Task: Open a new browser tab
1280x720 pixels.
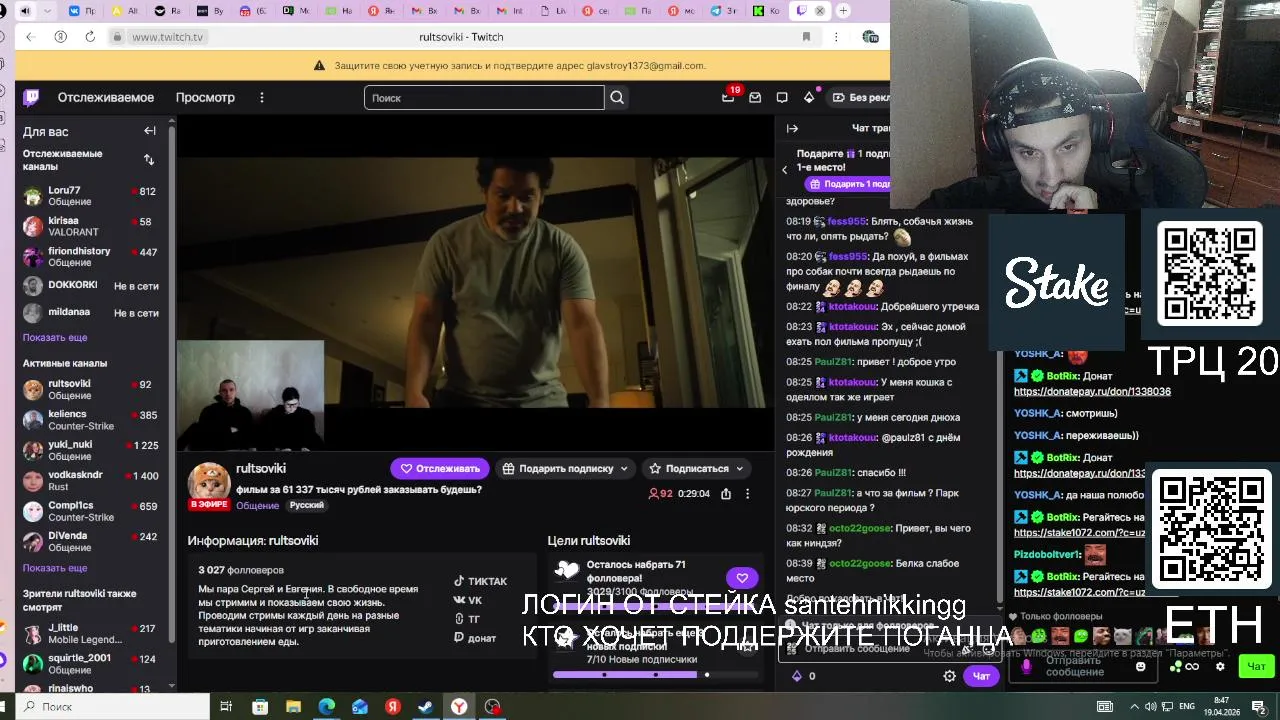Action: coord(844,11)
